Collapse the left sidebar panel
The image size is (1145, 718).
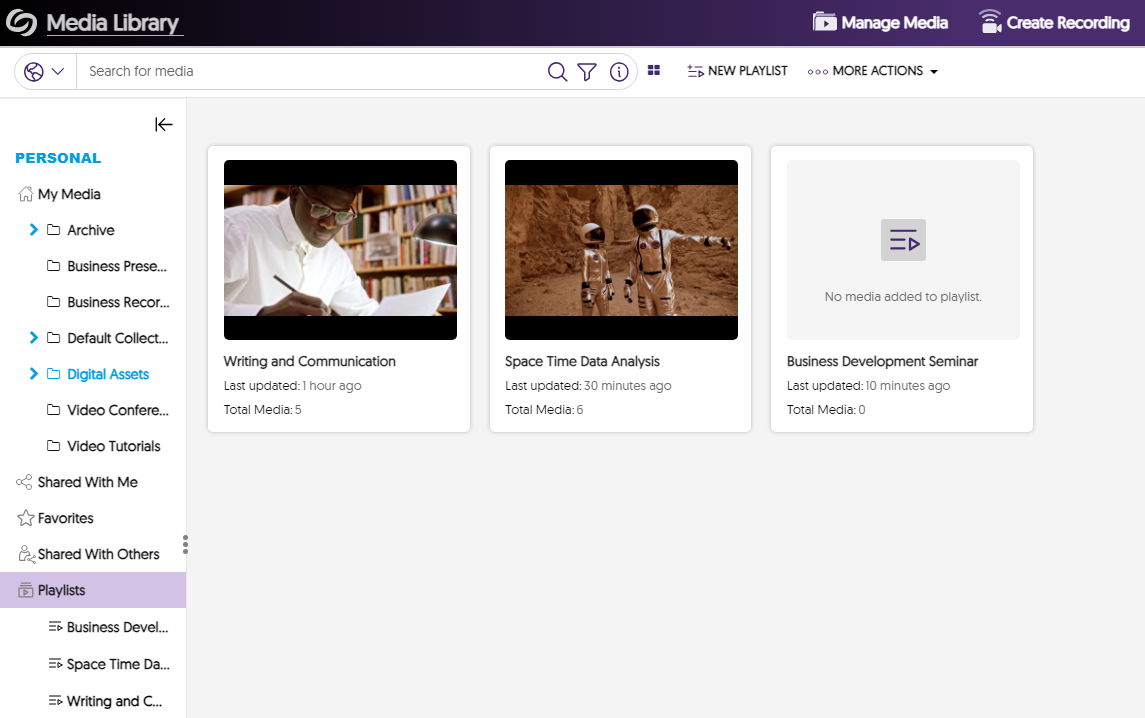tap(163, 124)
